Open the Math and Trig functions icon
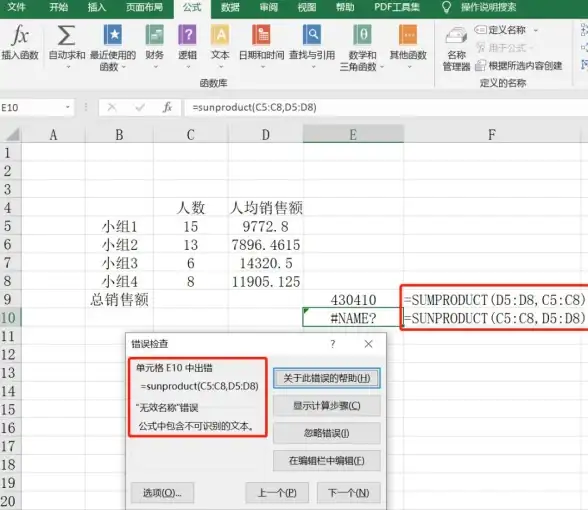 362,35
